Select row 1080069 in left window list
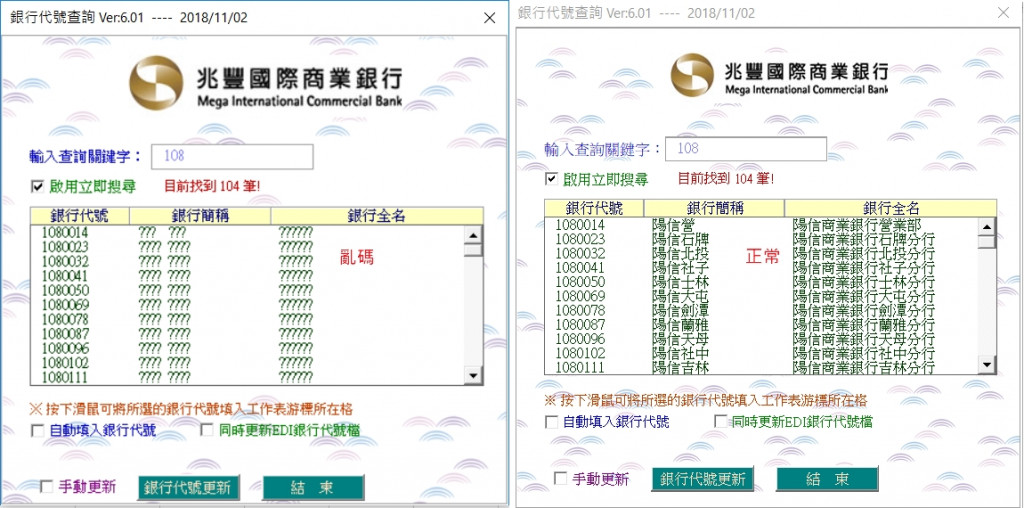Viewport: 1024px width, 508px height. click(x=248, y=305)
